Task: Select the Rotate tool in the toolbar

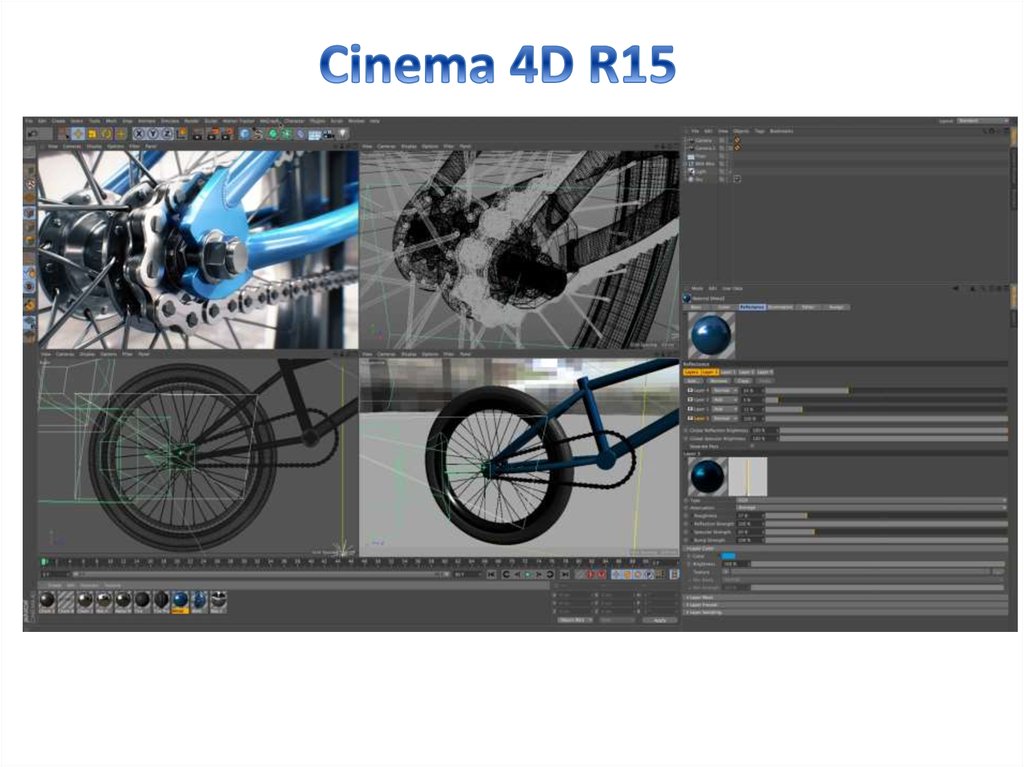Action: coord(106,134)
